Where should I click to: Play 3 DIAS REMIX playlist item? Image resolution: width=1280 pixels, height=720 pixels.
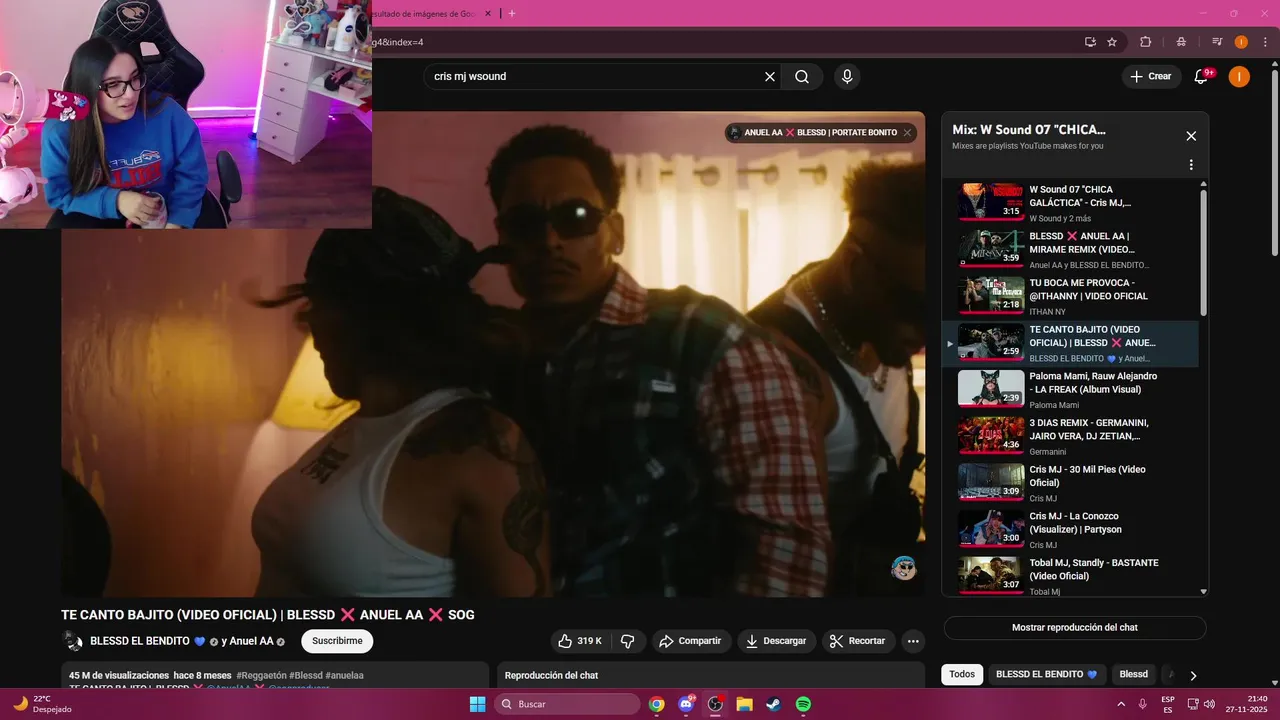point(1070,436)
